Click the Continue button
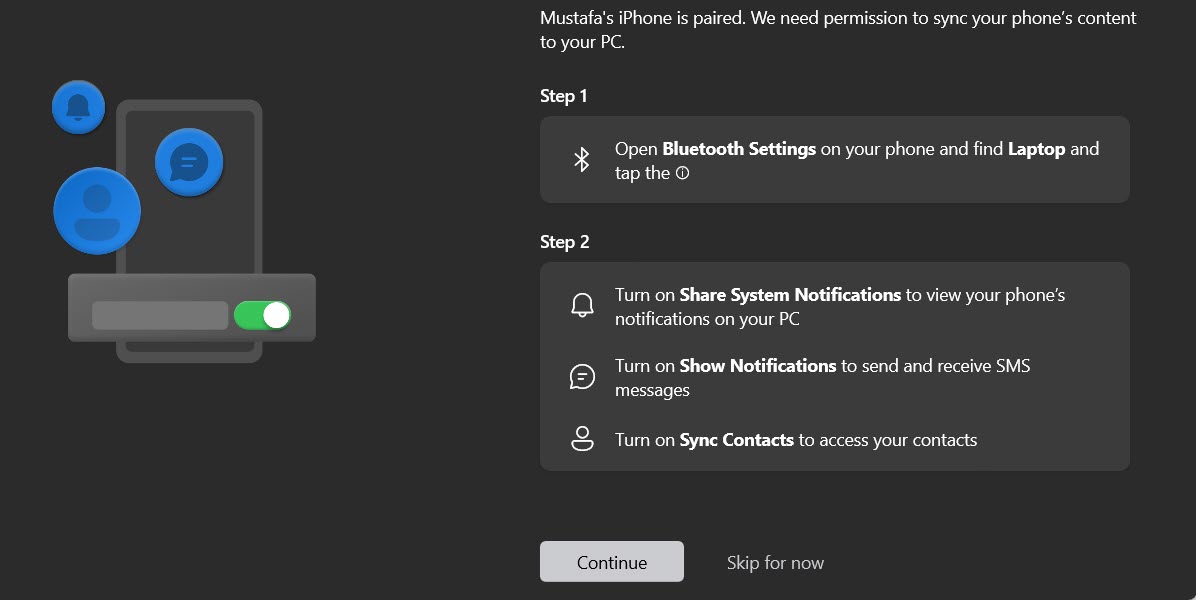Screen dimensions: 1196x600 [x=611, y=561]
